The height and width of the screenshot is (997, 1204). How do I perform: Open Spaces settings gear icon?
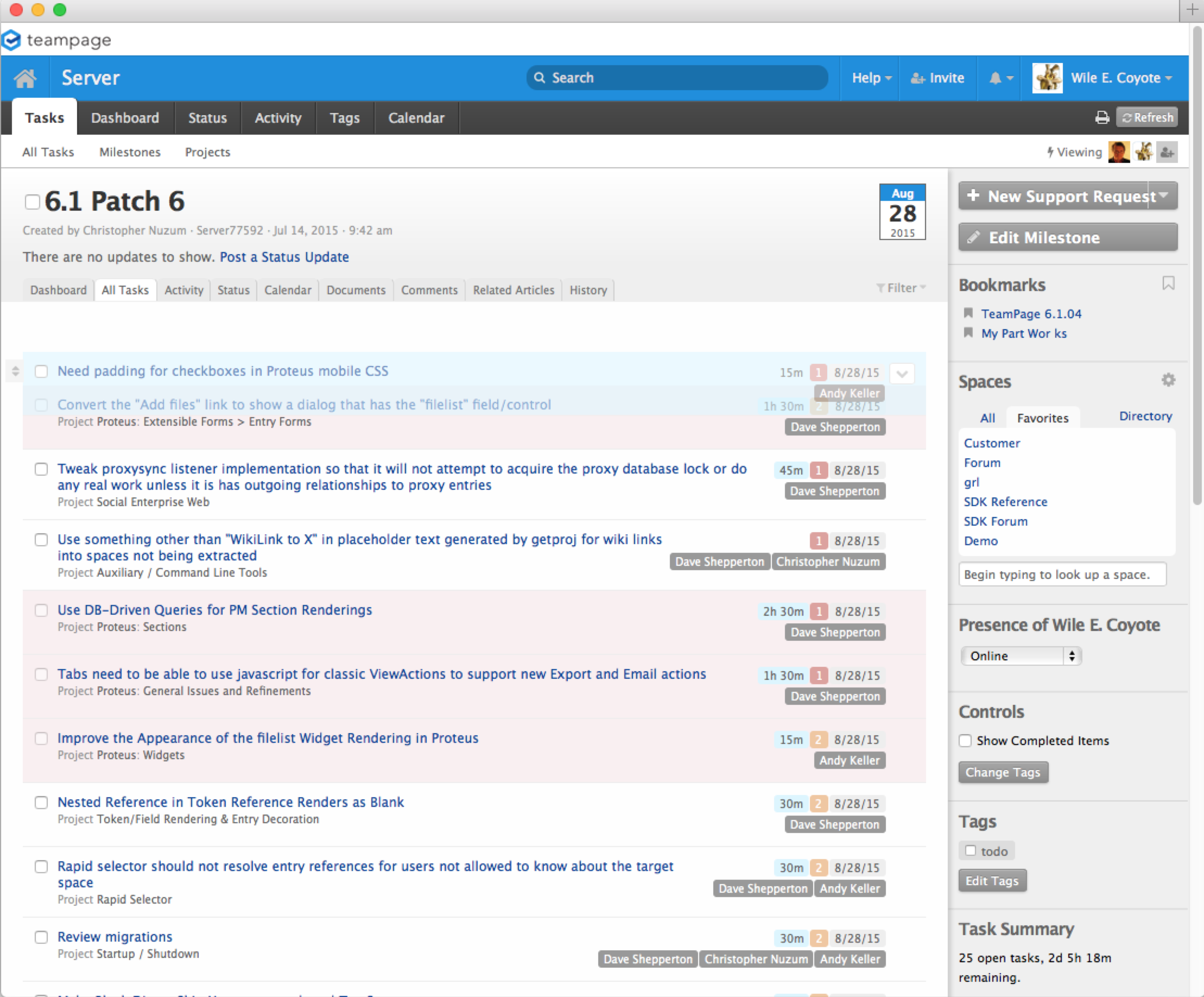(x=1168, y=380)
